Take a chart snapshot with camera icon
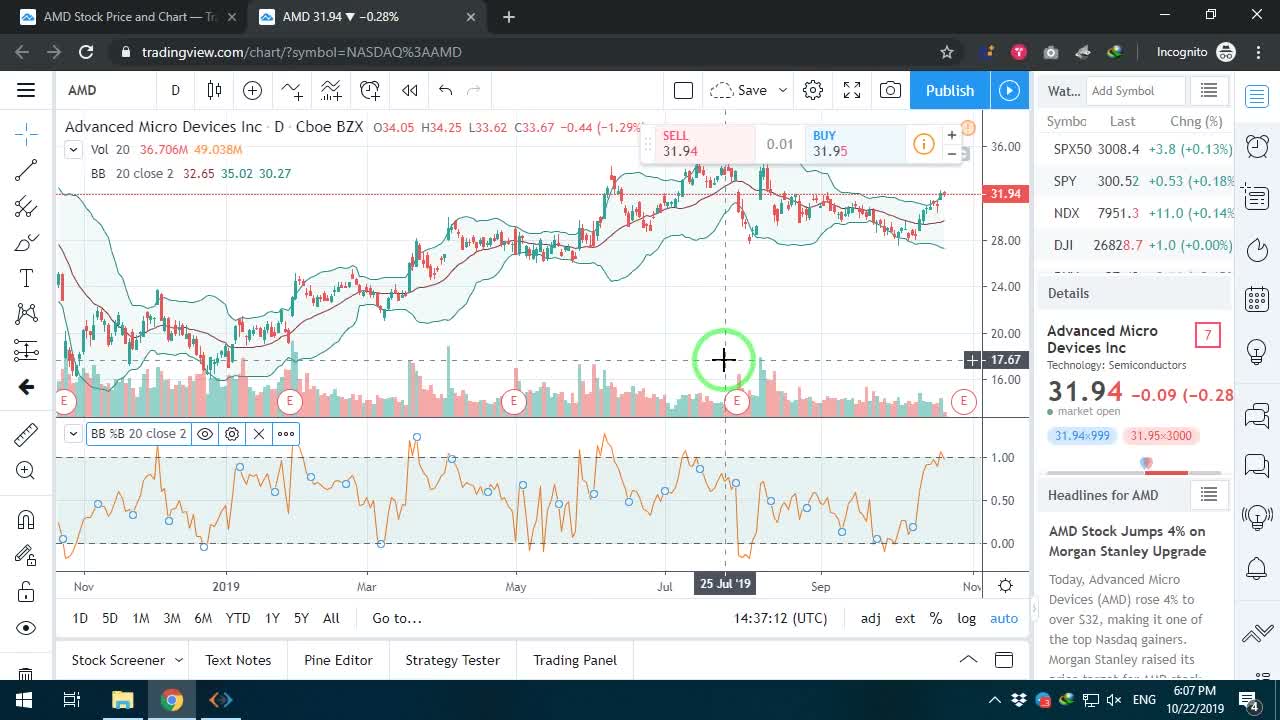This screenshot has height=720, width=1280. (890, 90)
